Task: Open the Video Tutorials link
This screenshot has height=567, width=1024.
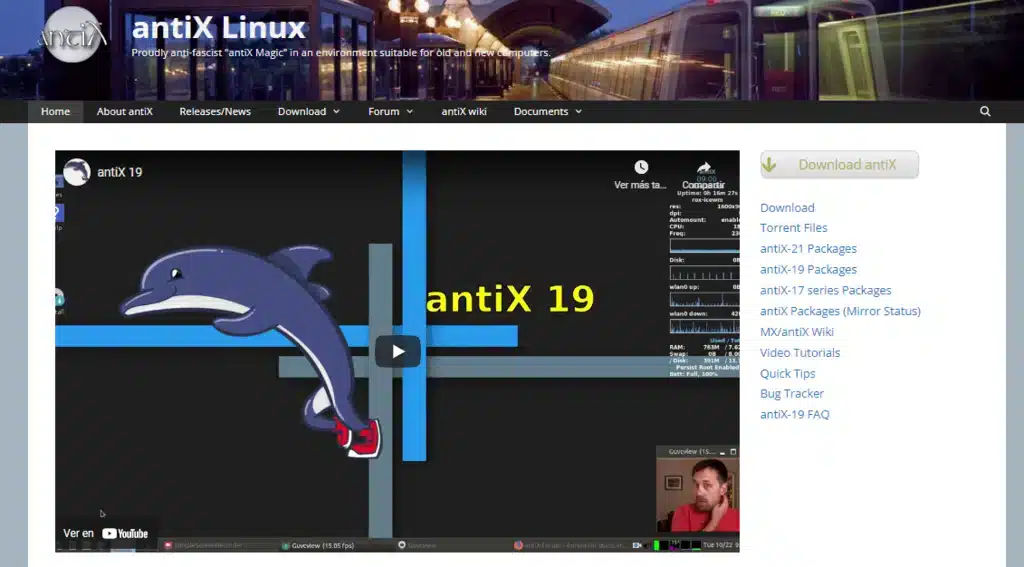Action: click(800, 353)
